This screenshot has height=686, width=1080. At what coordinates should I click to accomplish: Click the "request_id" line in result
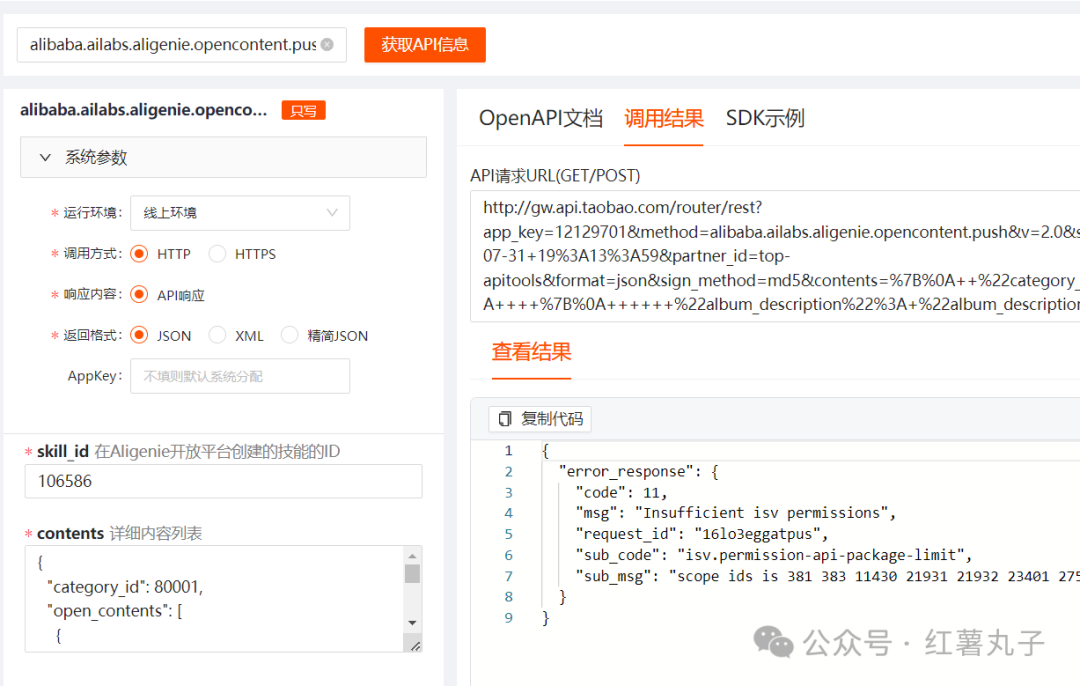click(x=702, y=534)
